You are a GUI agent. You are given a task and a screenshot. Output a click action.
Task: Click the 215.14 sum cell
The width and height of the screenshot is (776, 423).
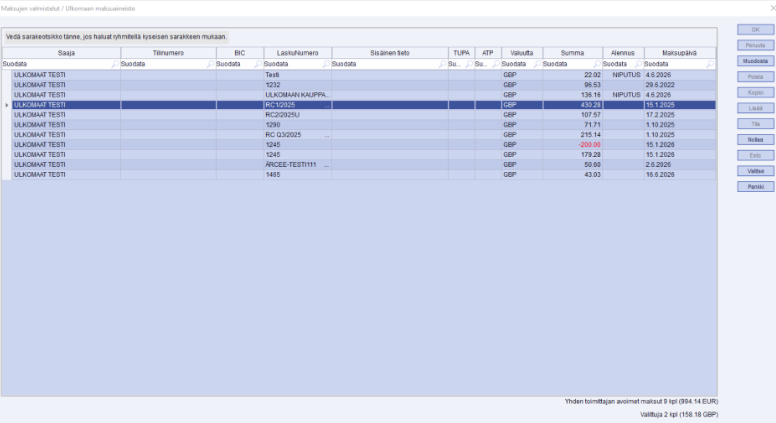573,135
